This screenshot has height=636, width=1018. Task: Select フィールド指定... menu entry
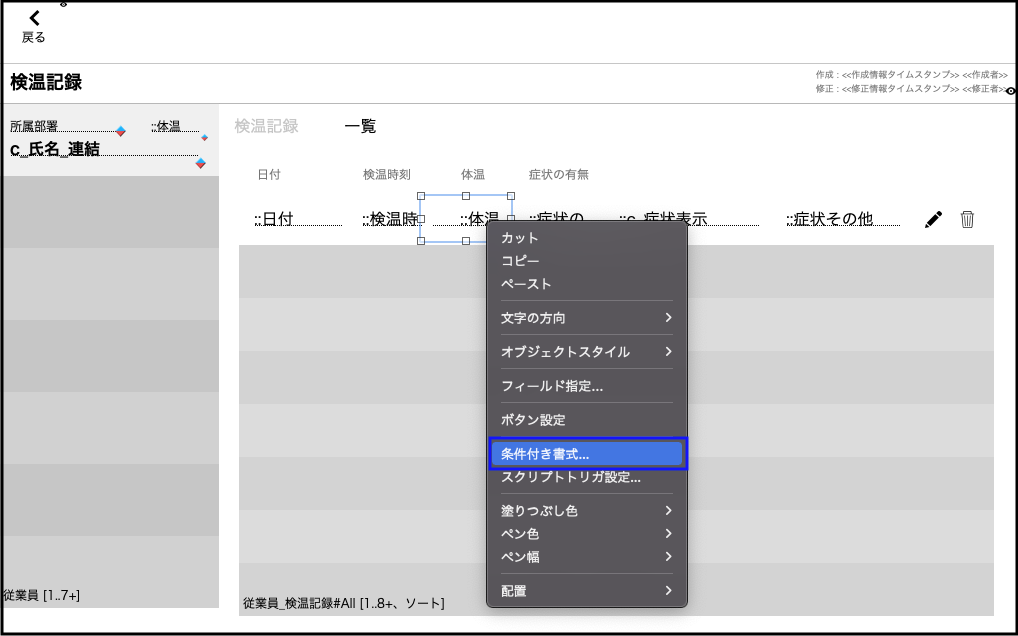pos(552,386)
